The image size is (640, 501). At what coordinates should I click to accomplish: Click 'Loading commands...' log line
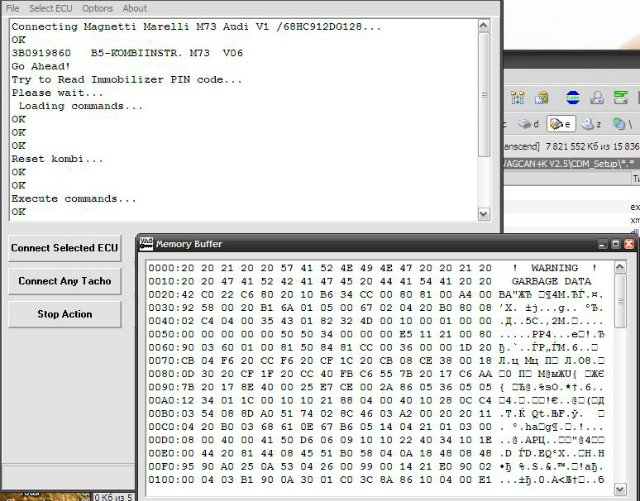pyautogui.click(x=81, y=106)
